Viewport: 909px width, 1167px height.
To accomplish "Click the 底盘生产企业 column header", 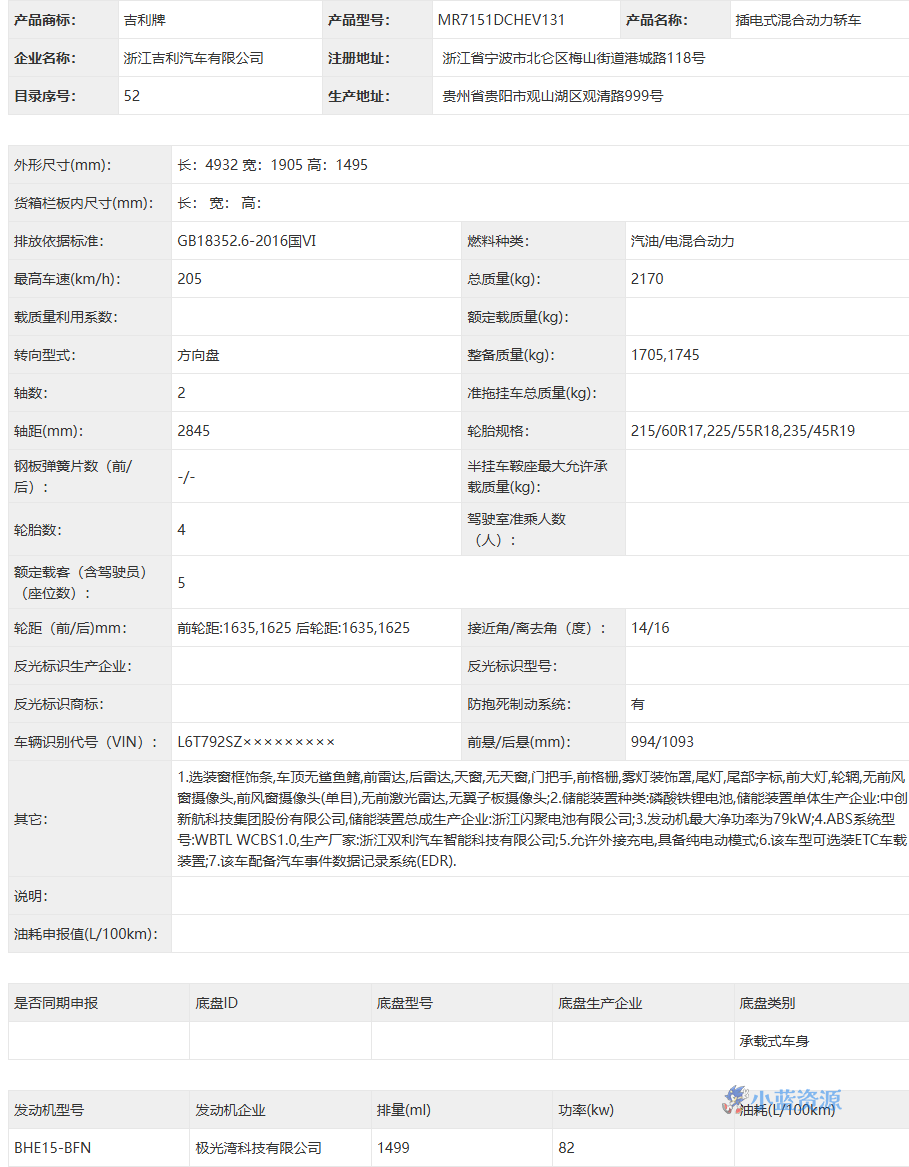I will 600,1003.
